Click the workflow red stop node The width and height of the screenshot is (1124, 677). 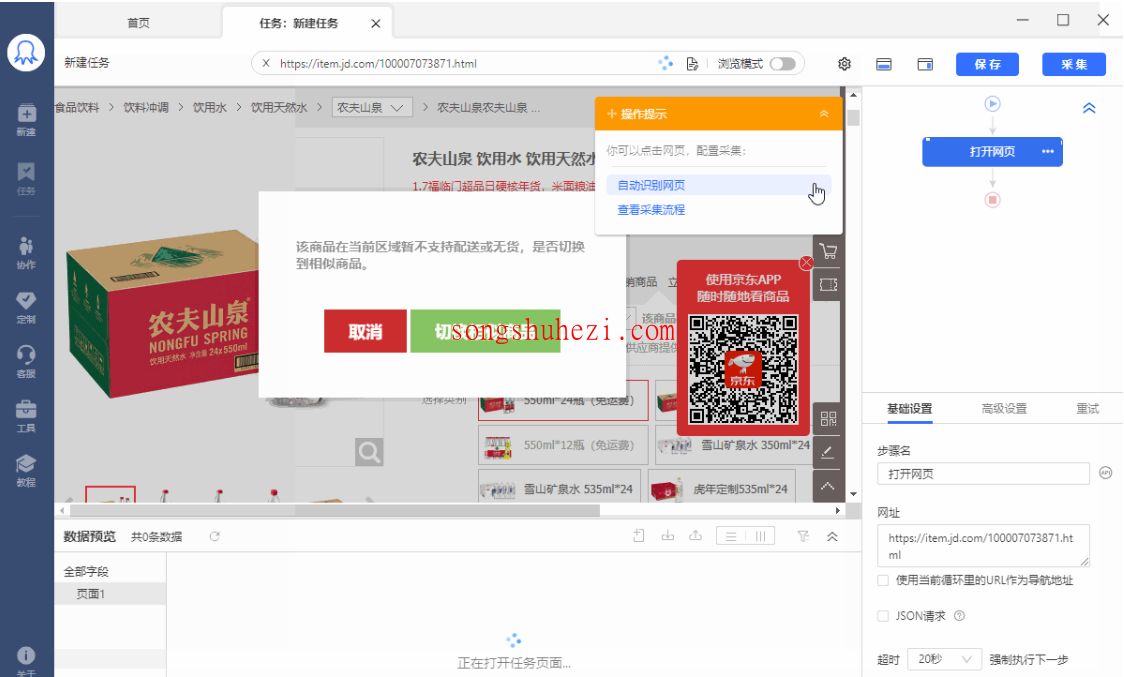[x=992, y=199]
